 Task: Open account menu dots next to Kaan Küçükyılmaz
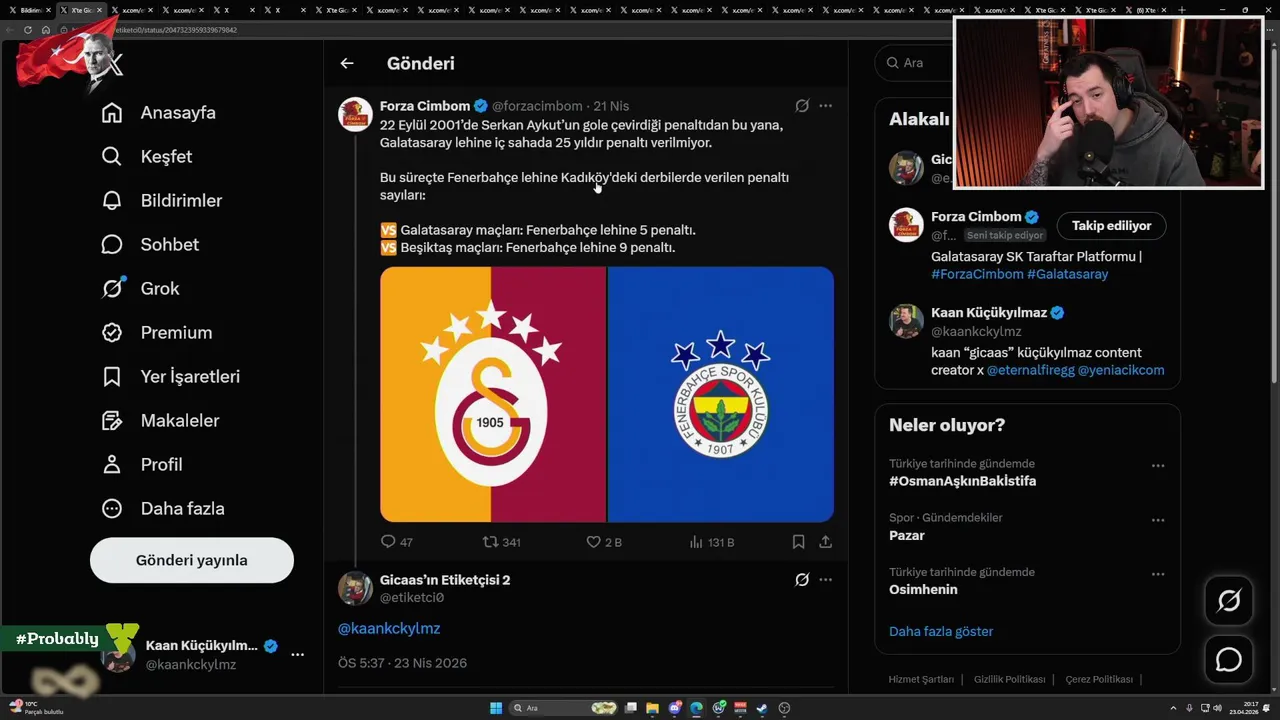tap(297, 654)
